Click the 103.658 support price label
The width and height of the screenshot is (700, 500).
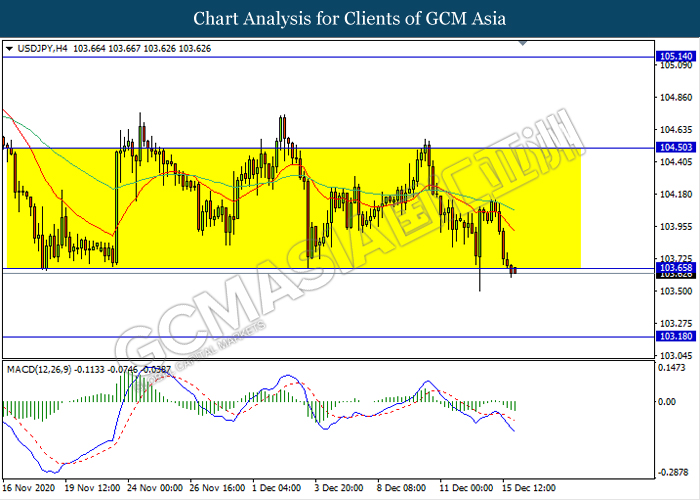coord(675,267)
